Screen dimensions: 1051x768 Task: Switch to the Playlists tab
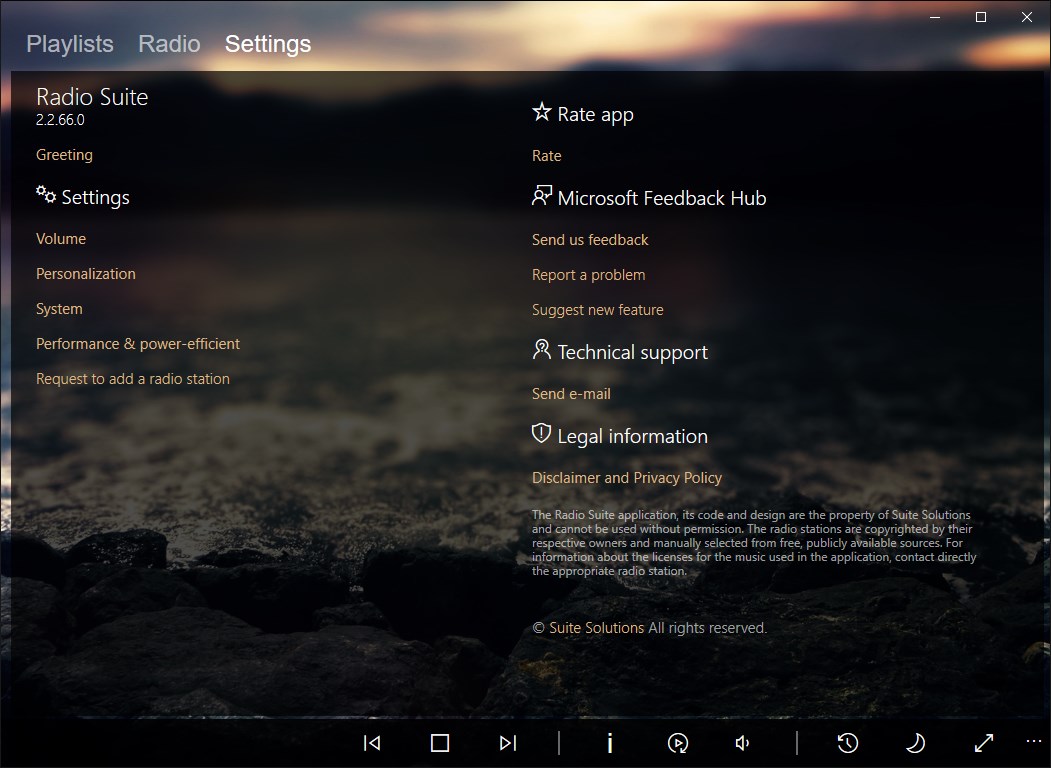[70, 44]
